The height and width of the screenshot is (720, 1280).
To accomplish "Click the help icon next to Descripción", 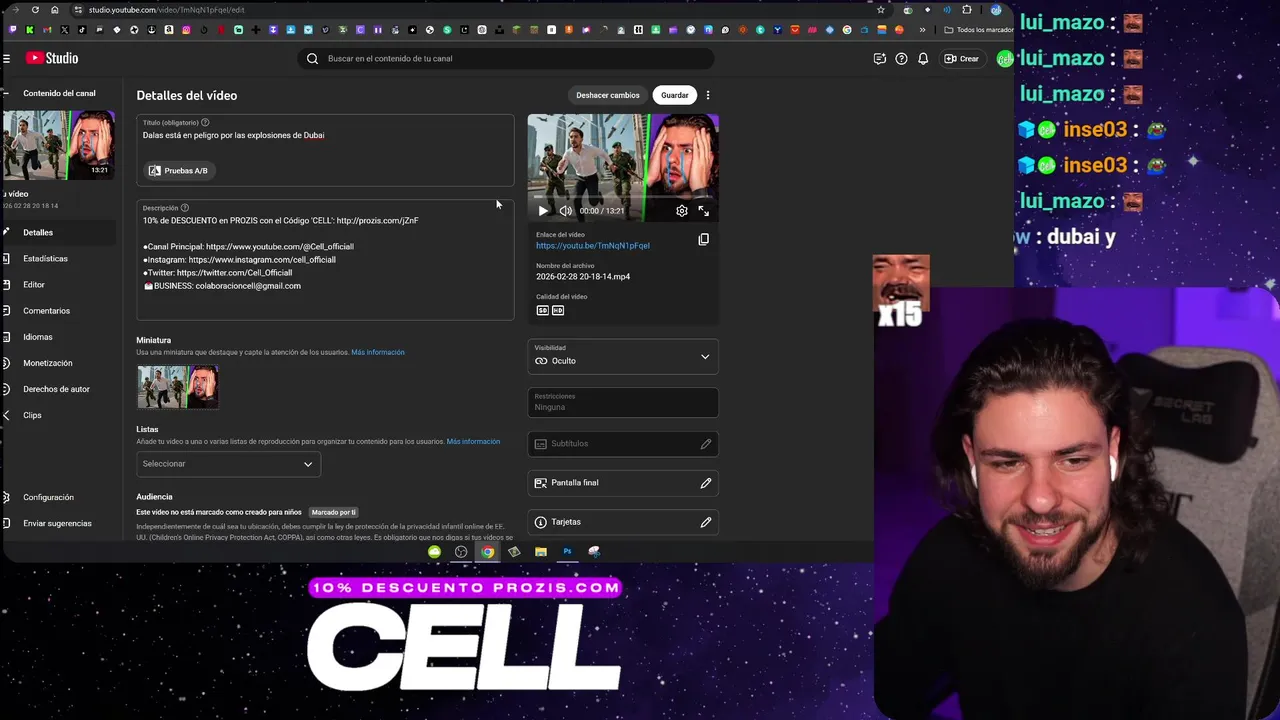I will tap(184, 208).
